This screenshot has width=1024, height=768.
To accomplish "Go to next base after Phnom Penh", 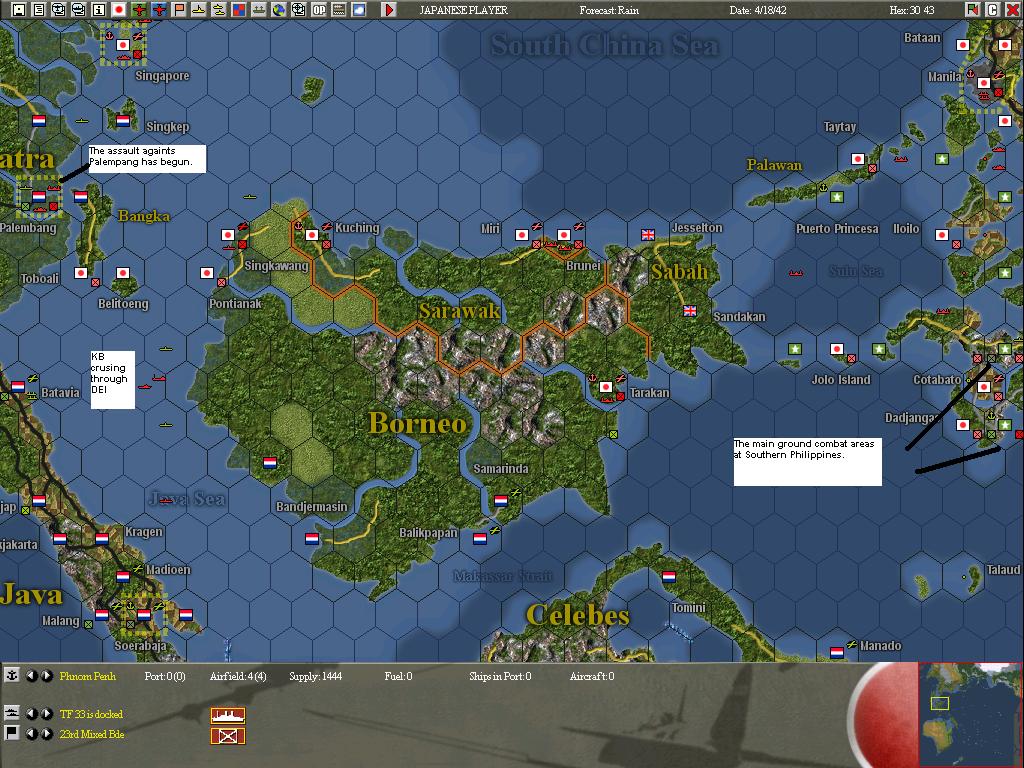I will (46, 676).
